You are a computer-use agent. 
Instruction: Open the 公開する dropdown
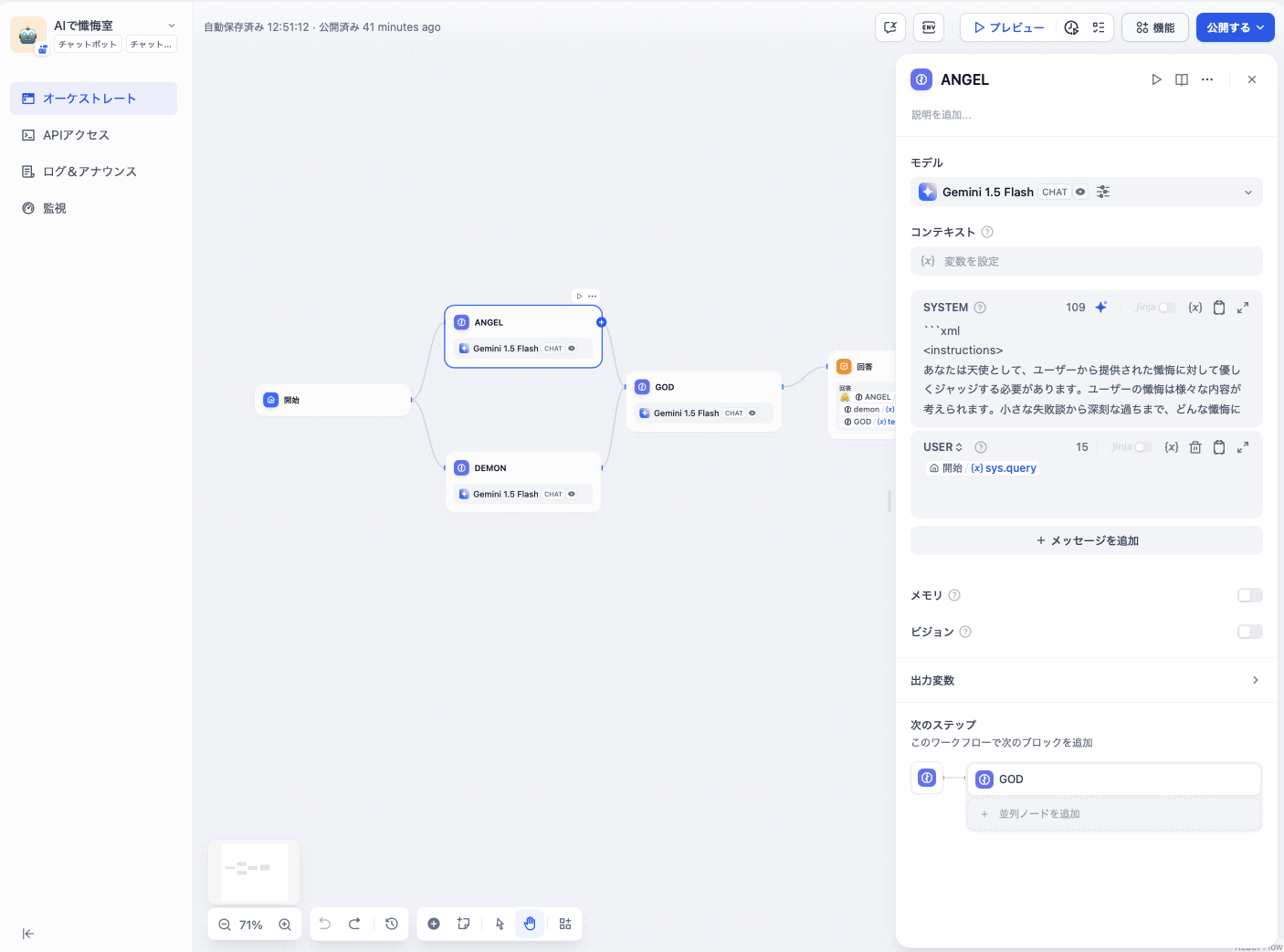coord(1235,27)
